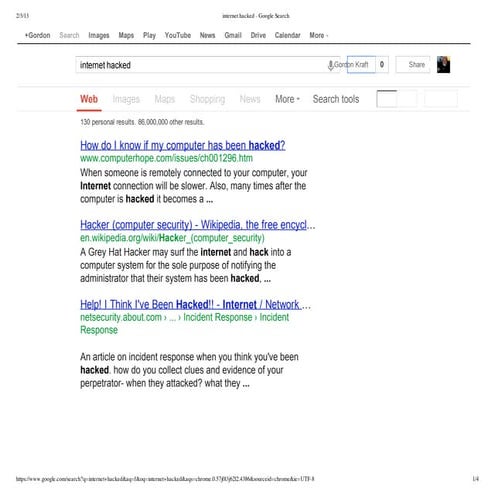Switch to the Shopping results tab
Viewport: 495px width, 495px height.
pyautogui.click(x=207, y=99)
